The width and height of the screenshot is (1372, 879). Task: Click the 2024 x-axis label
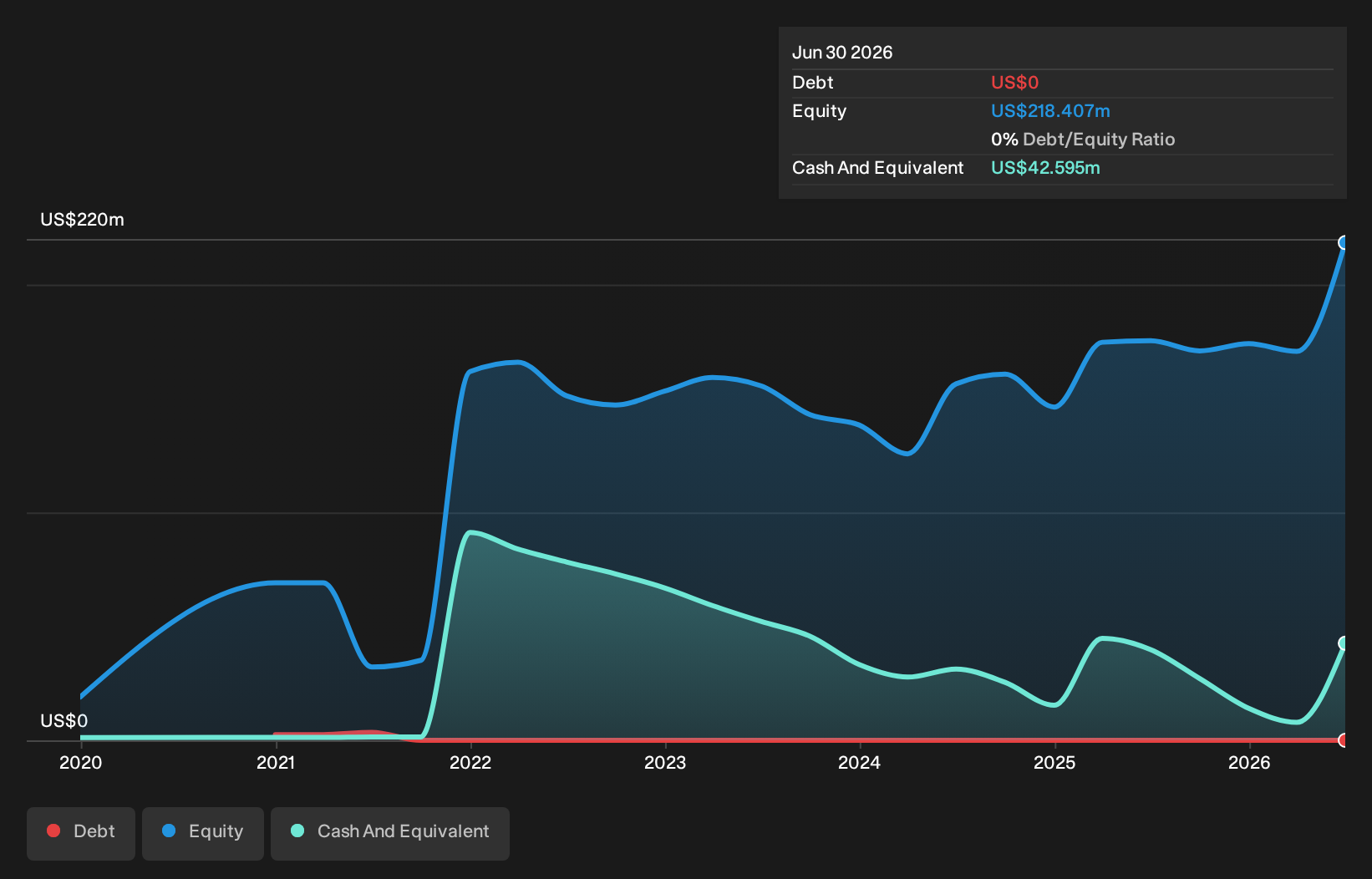[x=860, y=762]
